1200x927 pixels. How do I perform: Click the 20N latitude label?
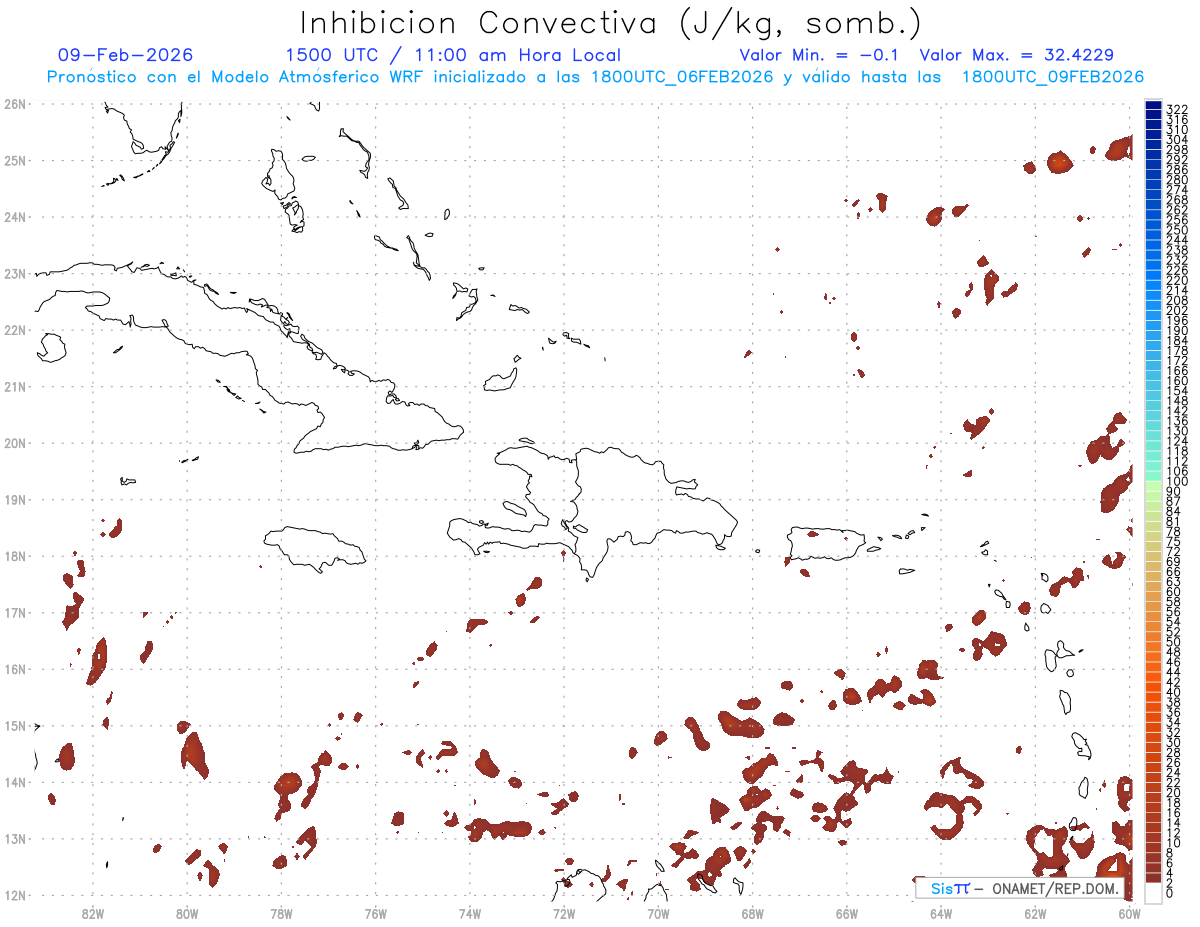[14, 443]
